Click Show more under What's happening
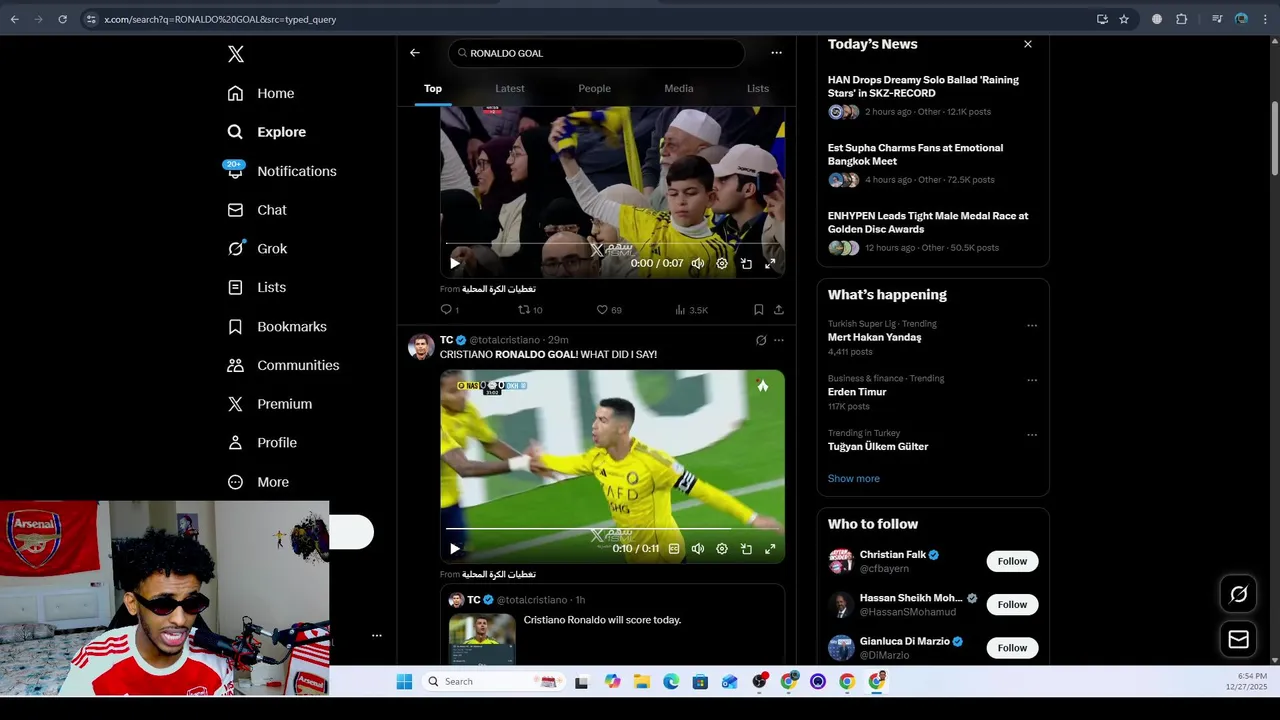Viewport: 1280px width, 720px height. pos(853,478)
